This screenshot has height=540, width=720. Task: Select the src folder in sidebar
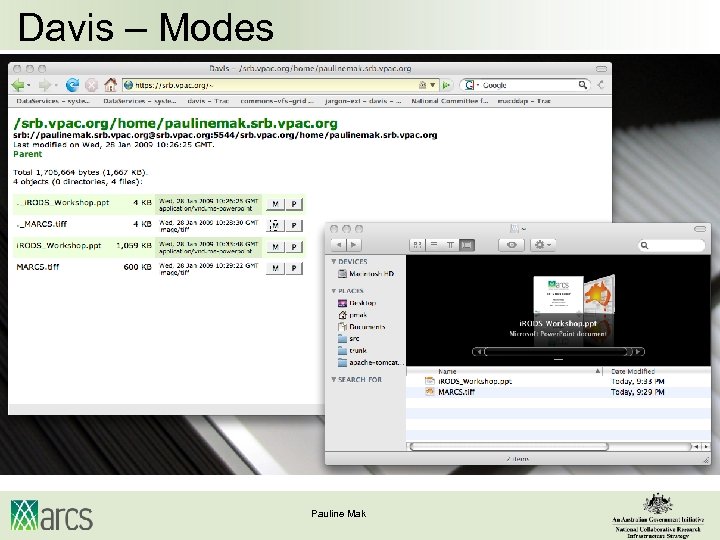[349, 339]
